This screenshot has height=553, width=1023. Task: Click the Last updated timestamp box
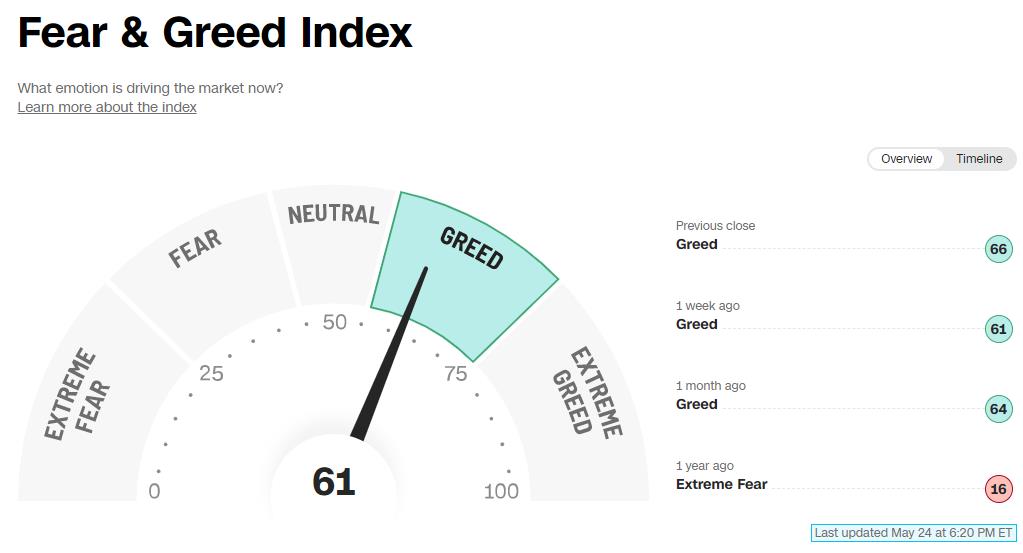(x=913, y=533)
